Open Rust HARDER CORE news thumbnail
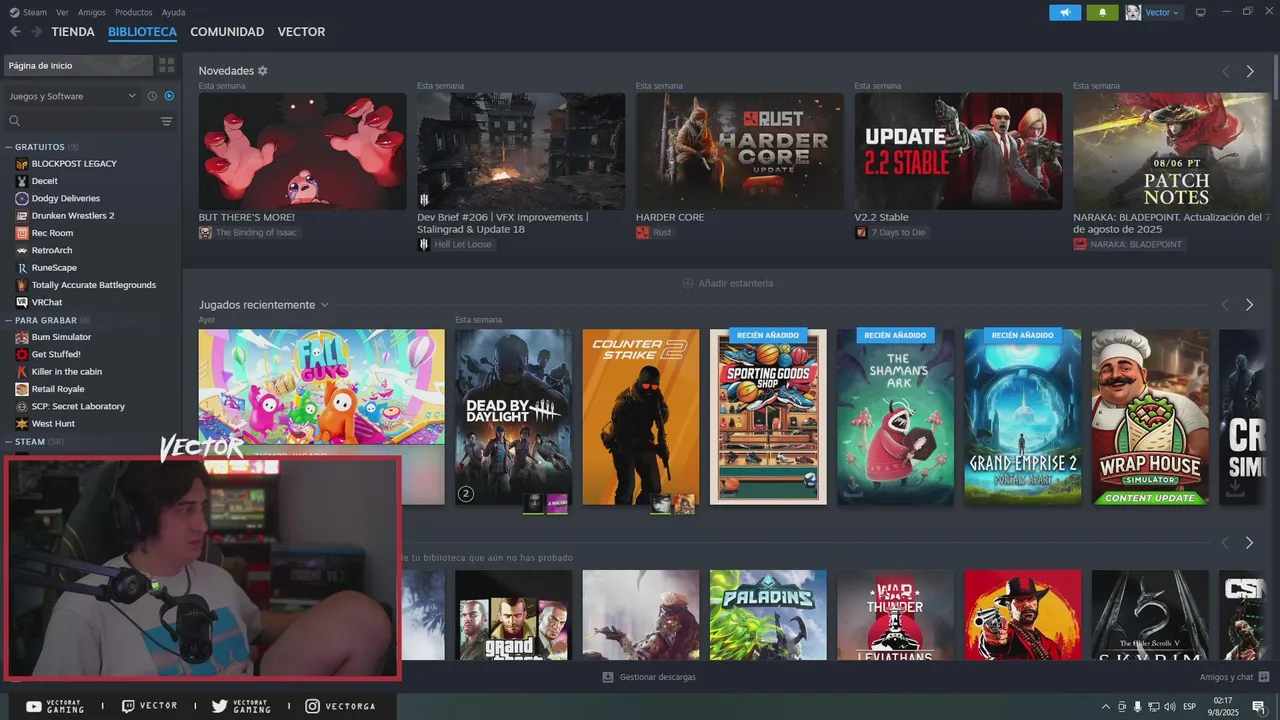 tap(739, 151)
